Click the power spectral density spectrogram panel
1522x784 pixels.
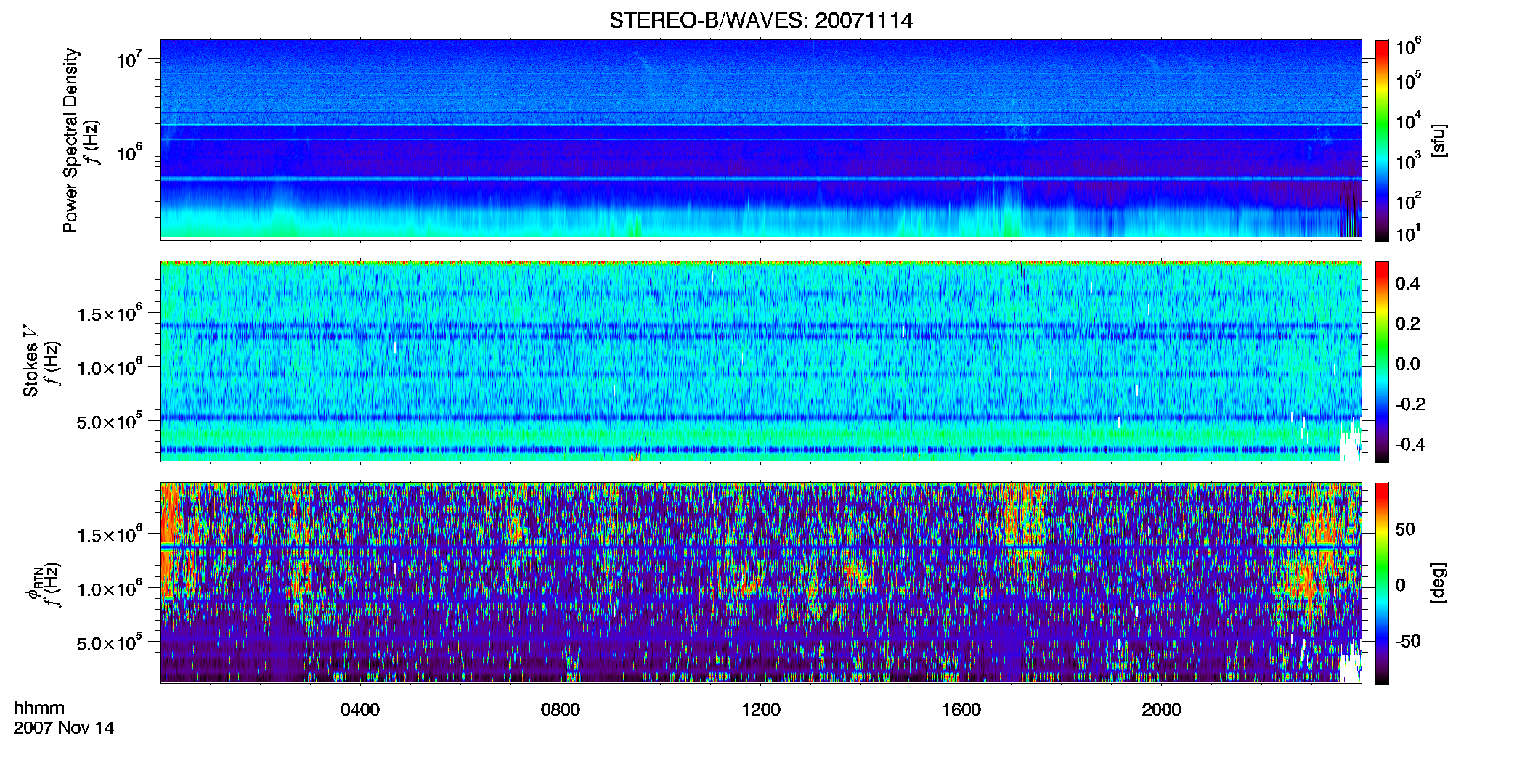(761, 139)
